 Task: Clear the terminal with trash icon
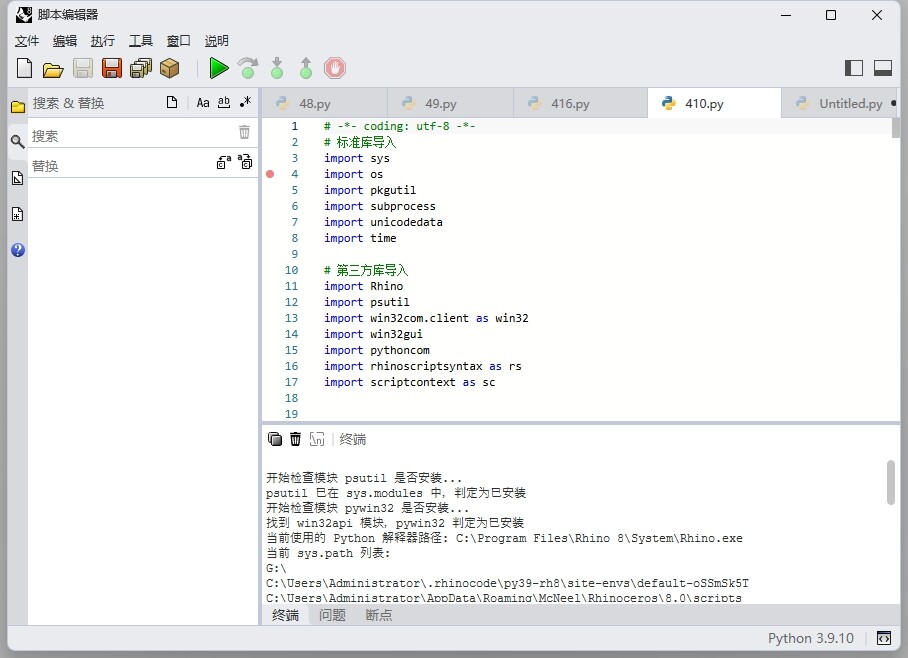(295, 439)
